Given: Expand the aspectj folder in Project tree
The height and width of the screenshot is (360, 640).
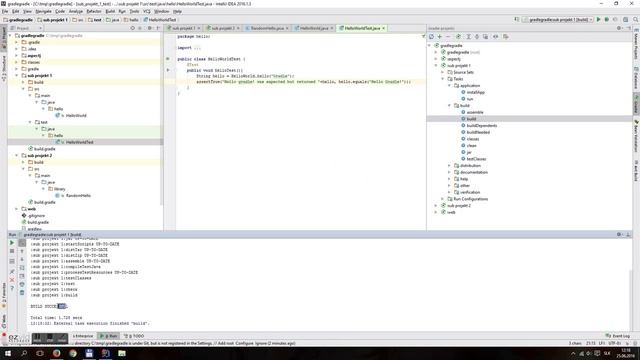Looking at the screenshot, I should 17,56.
